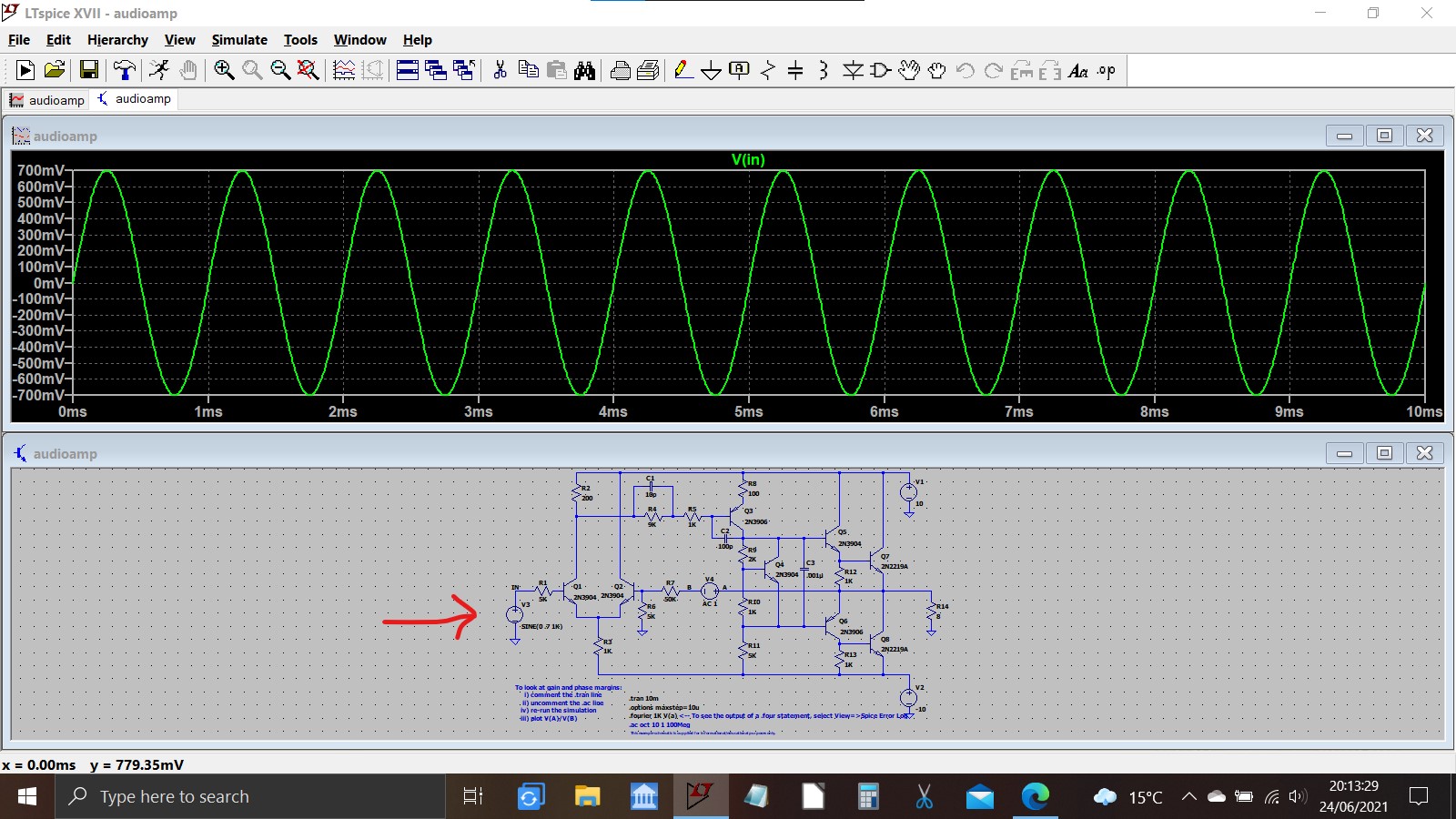1456x819 pixels.
Task: Click the Undo arrow icon
Action: coord(966,70)
